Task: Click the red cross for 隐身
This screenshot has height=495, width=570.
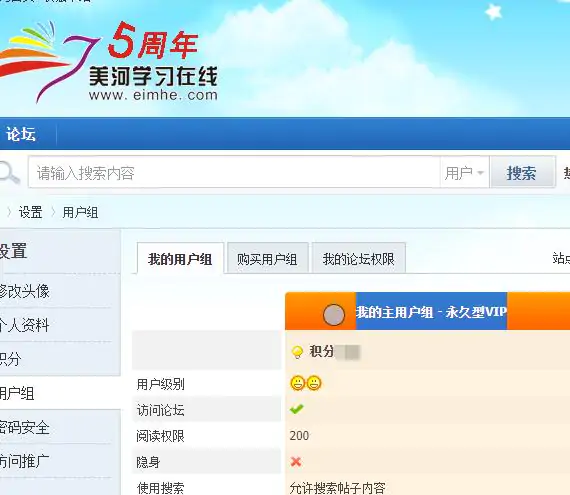Action: pyautogui.click(x=296, y=462)
